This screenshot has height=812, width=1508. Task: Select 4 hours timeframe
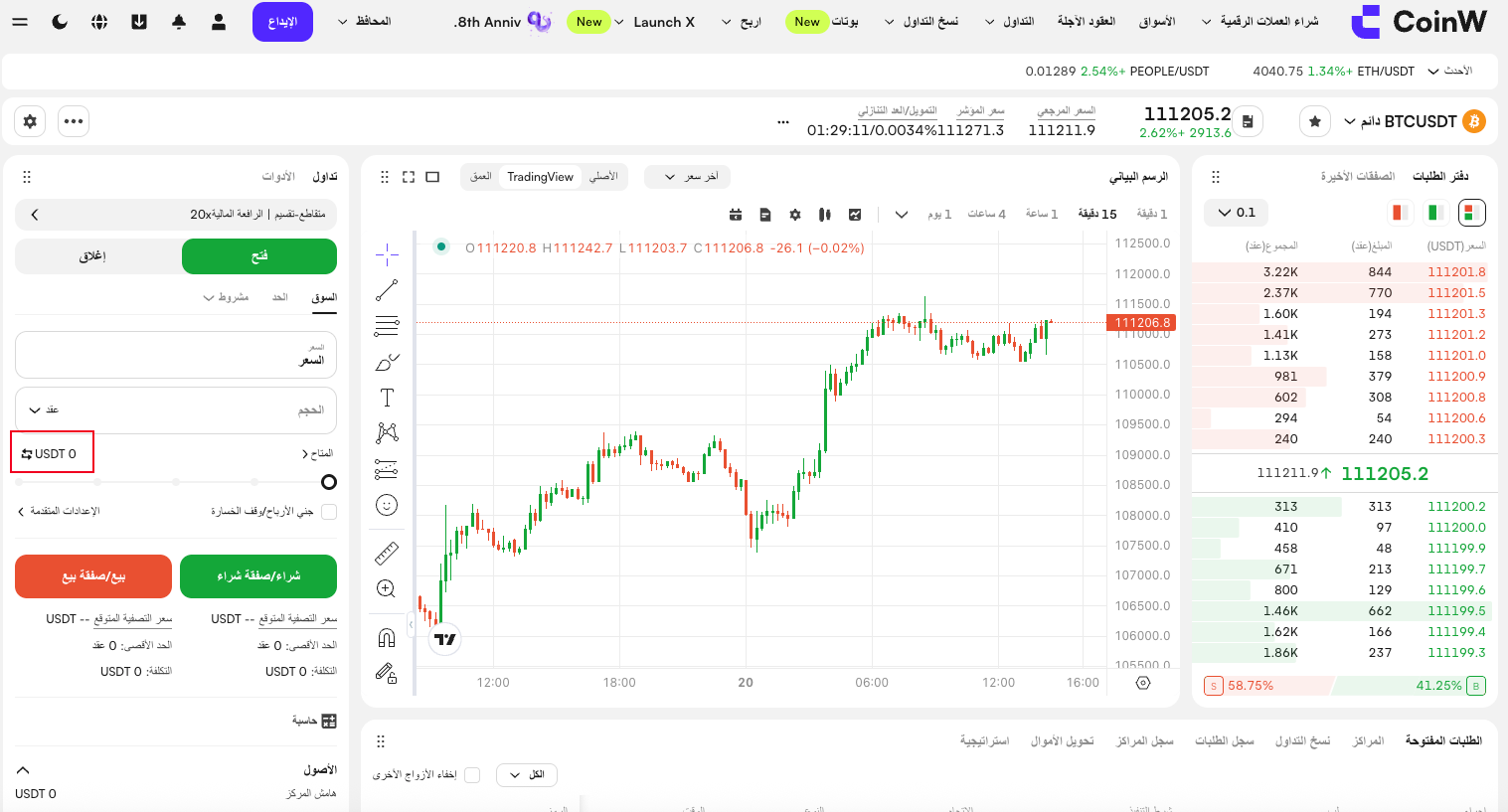pos(987,214)
